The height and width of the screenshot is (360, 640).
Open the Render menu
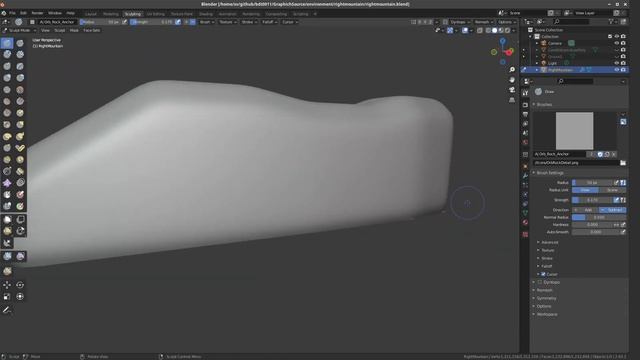37,13
